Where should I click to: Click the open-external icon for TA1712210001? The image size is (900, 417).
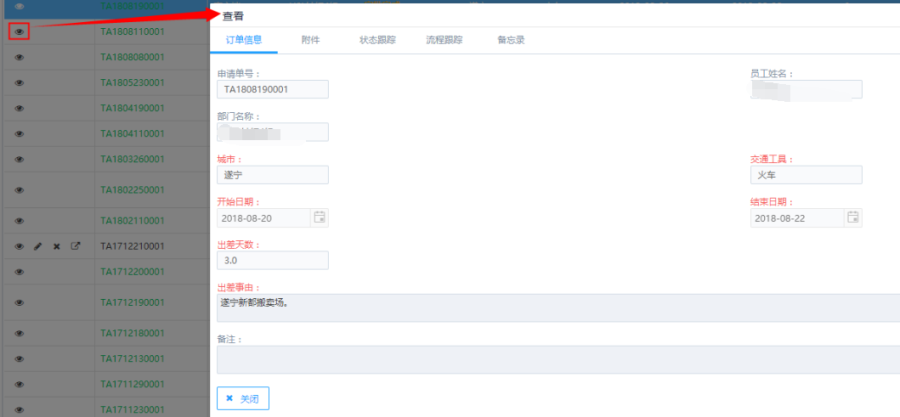pos(75,246)
